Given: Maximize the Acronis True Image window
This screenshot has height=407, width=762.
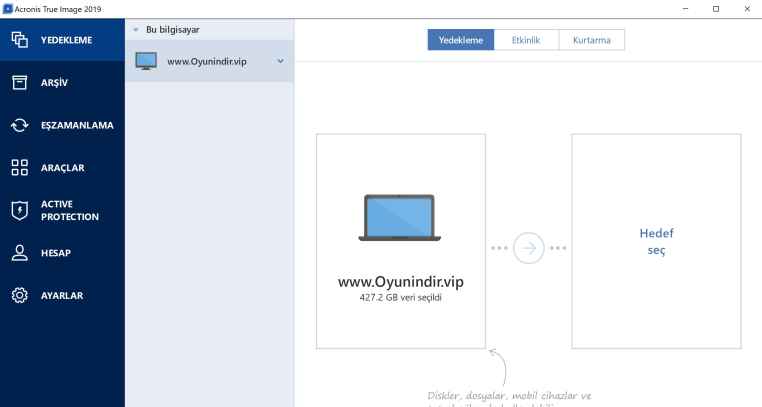Looking at the screenshot, I should click(716, 9).
